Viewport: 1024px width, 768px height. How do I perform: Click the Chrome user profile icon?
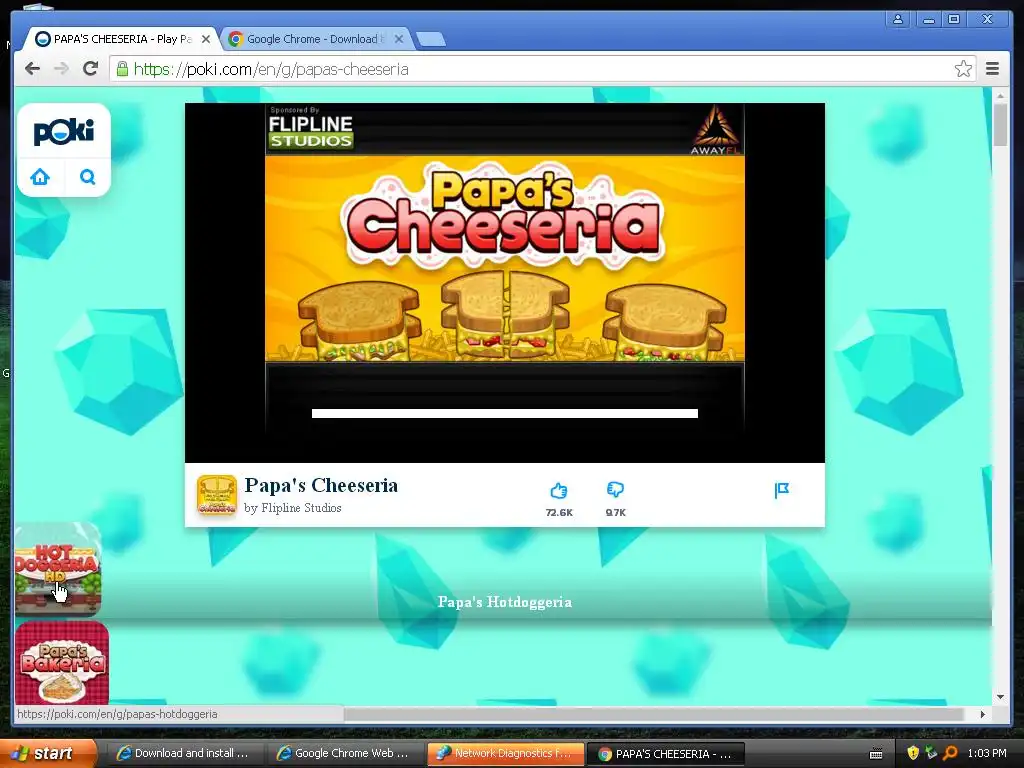tap(898, 20)
